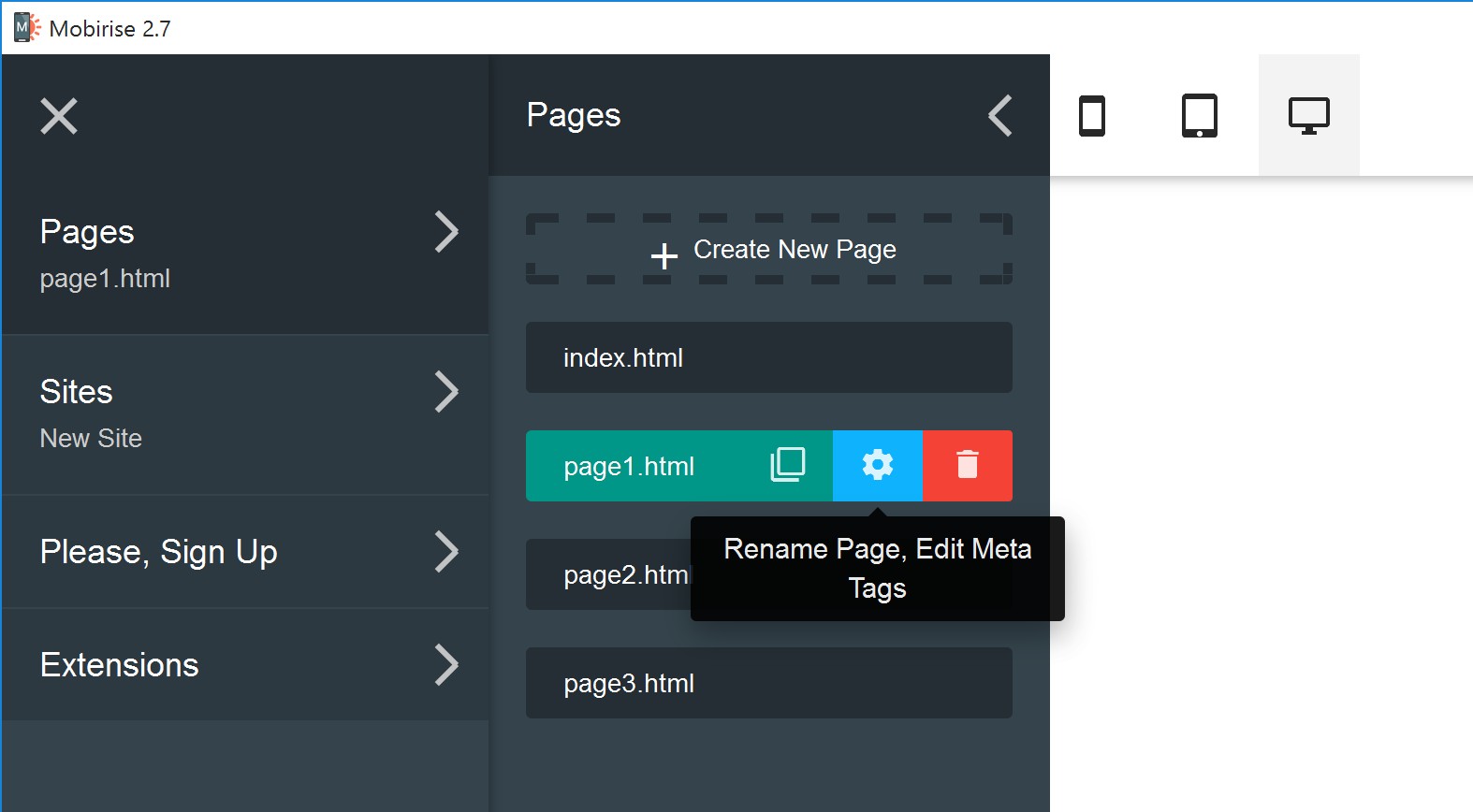Select desktop monitor preview mode
This screenshot has width=1473, height=812.
click(1308, 116)
